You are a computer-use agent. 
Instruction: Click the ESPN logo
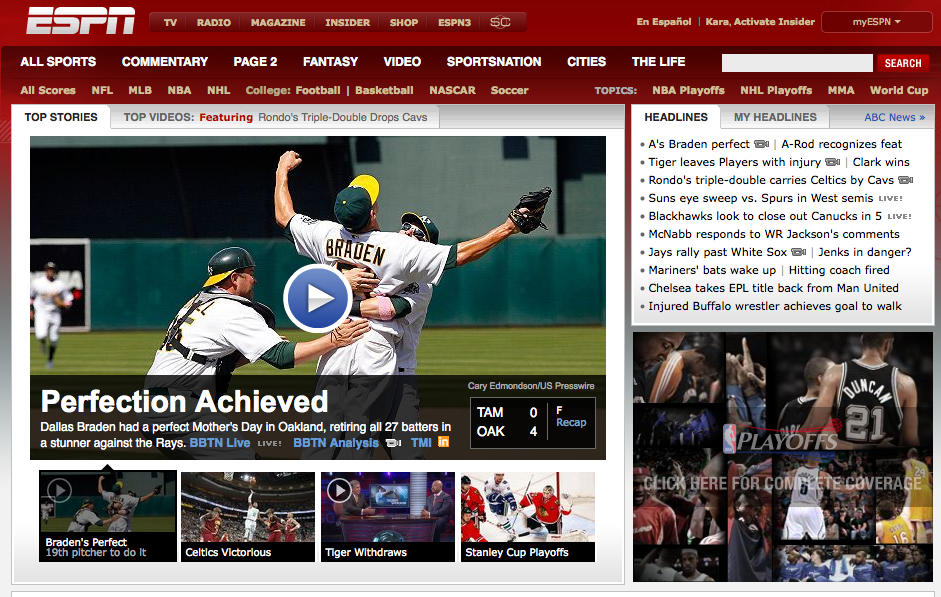coord(80,21)
